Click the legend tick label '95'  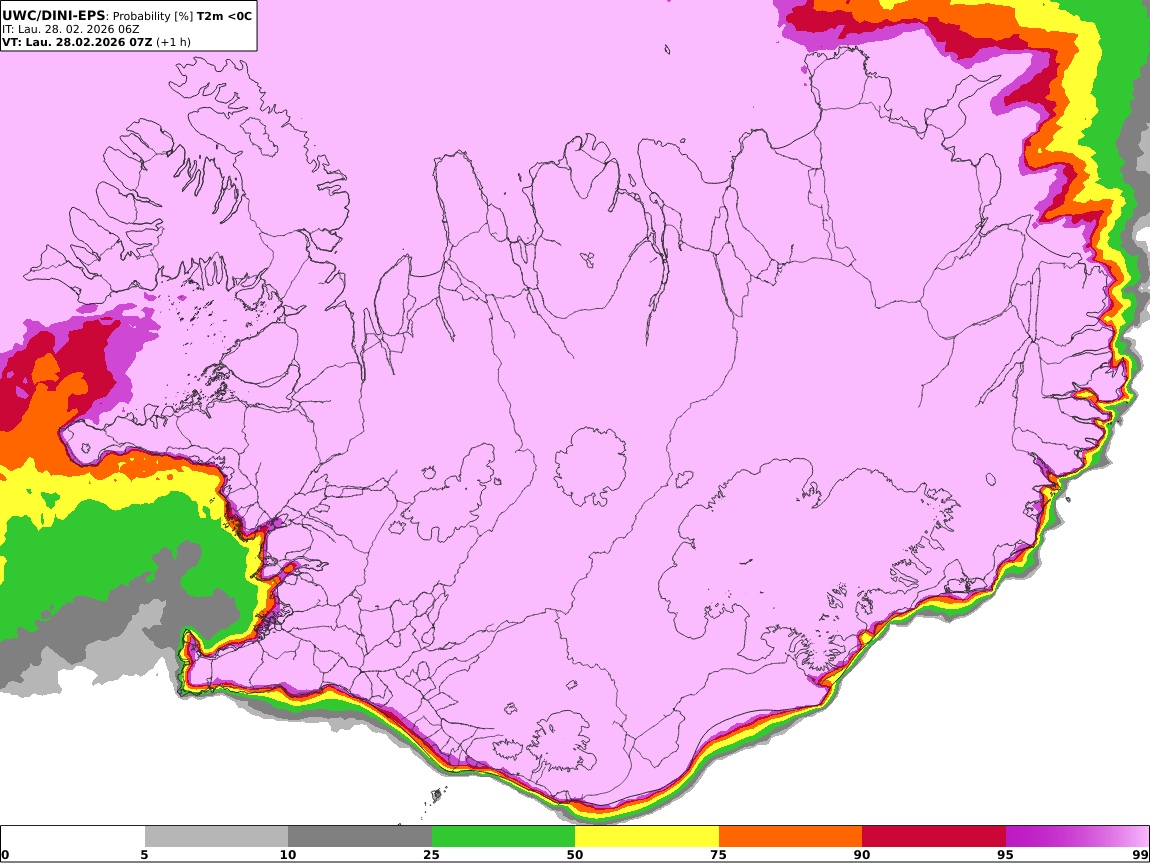click(1006, 854)
